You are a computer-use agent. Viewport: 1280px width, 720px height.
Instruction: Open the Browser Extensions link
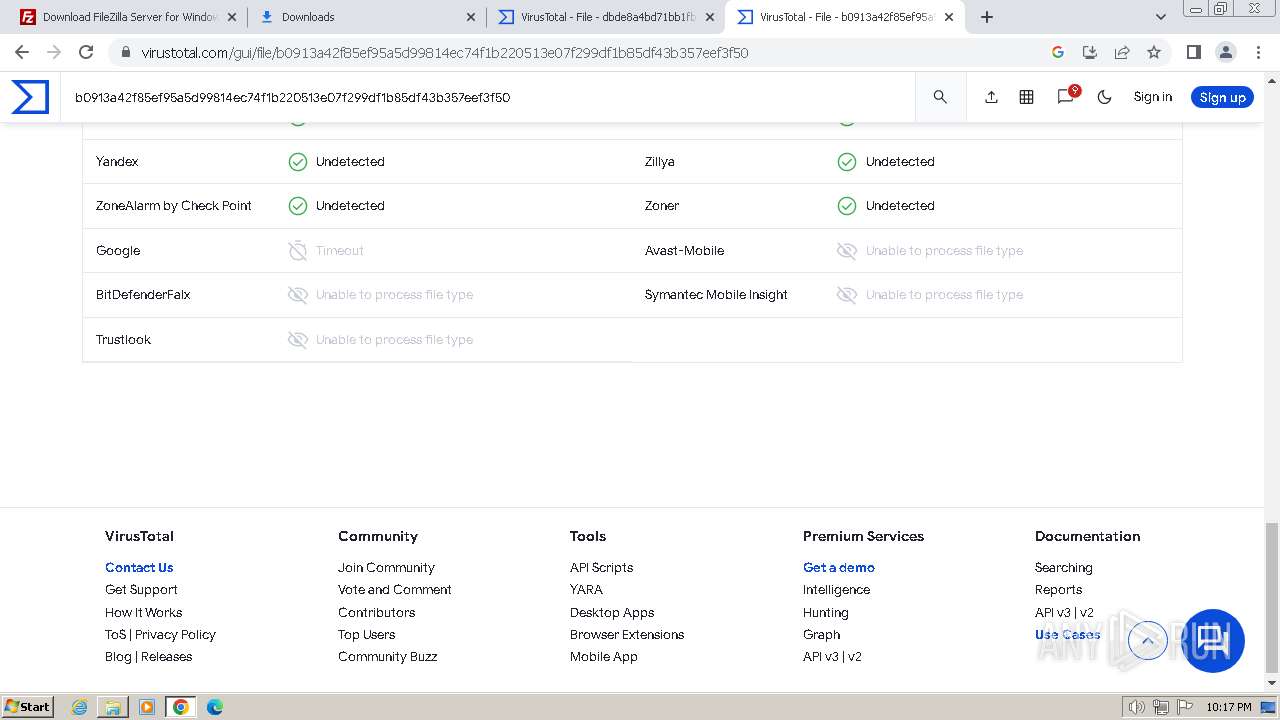point(627,634)
